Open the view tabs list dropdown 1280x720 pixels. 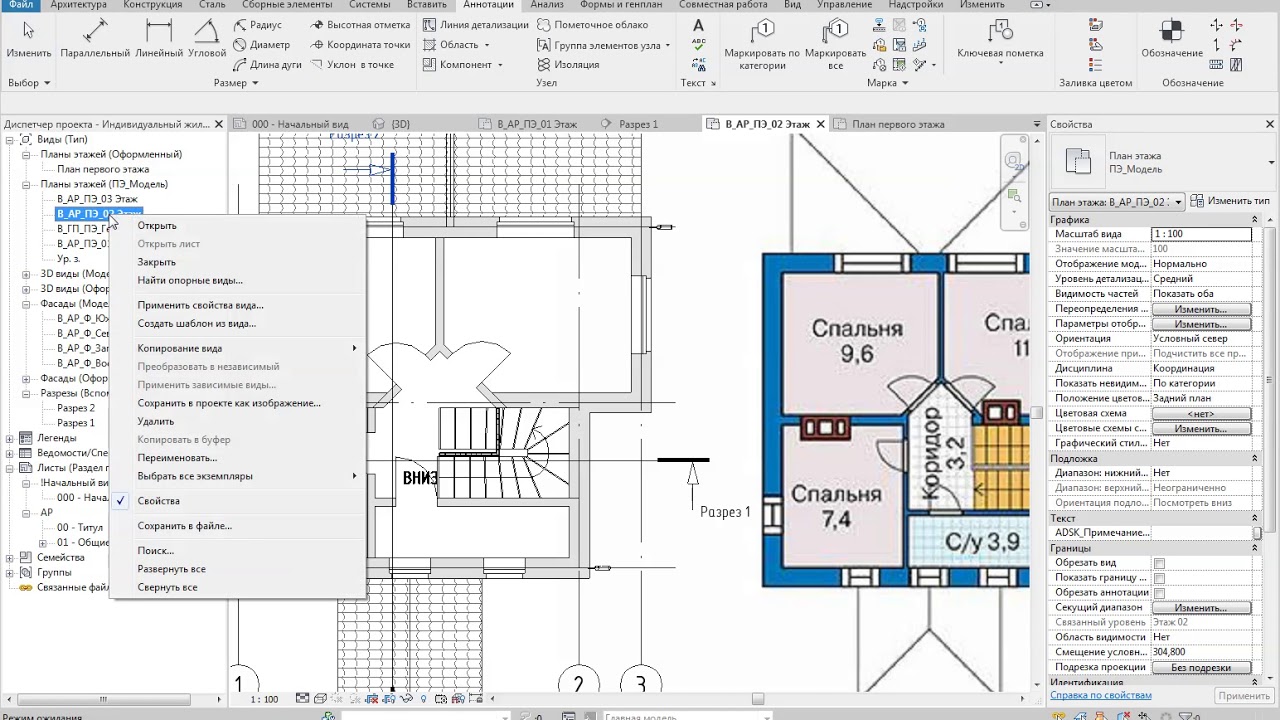[1037, 124]
